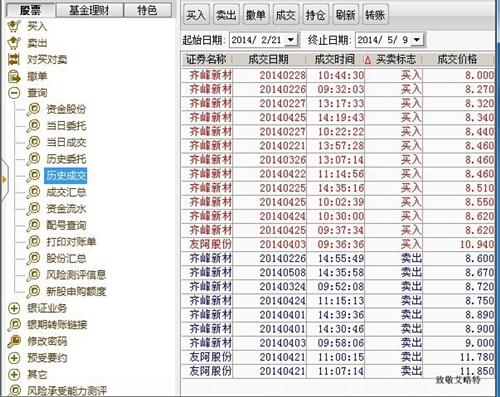Switch to the 基金理财 tab

[x=89, y=10]
